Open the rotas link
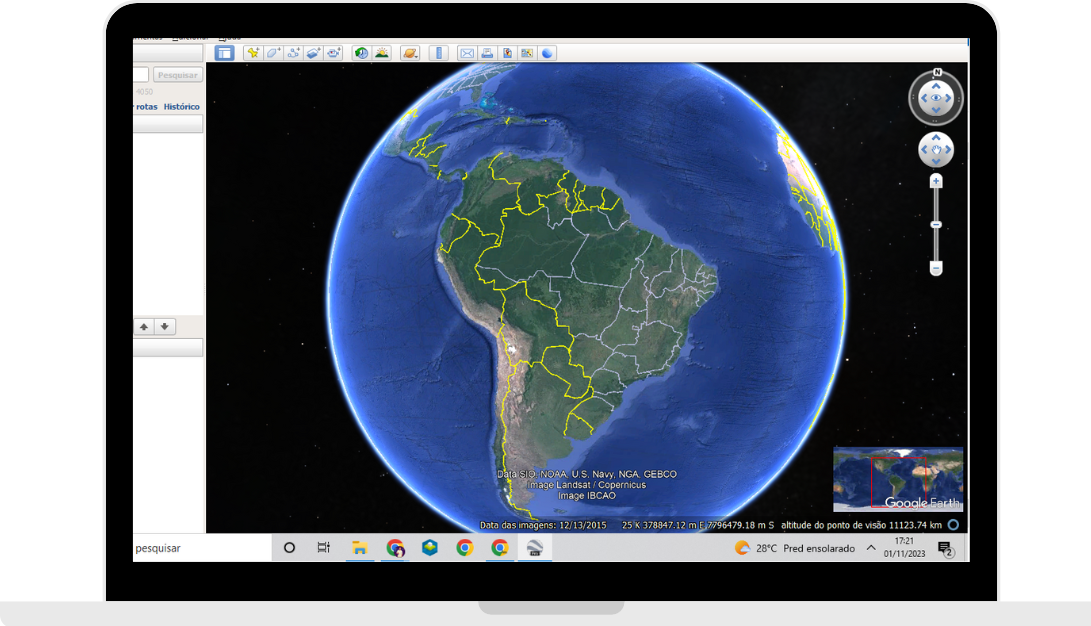 pyautogui.click(x=147, y=106)
